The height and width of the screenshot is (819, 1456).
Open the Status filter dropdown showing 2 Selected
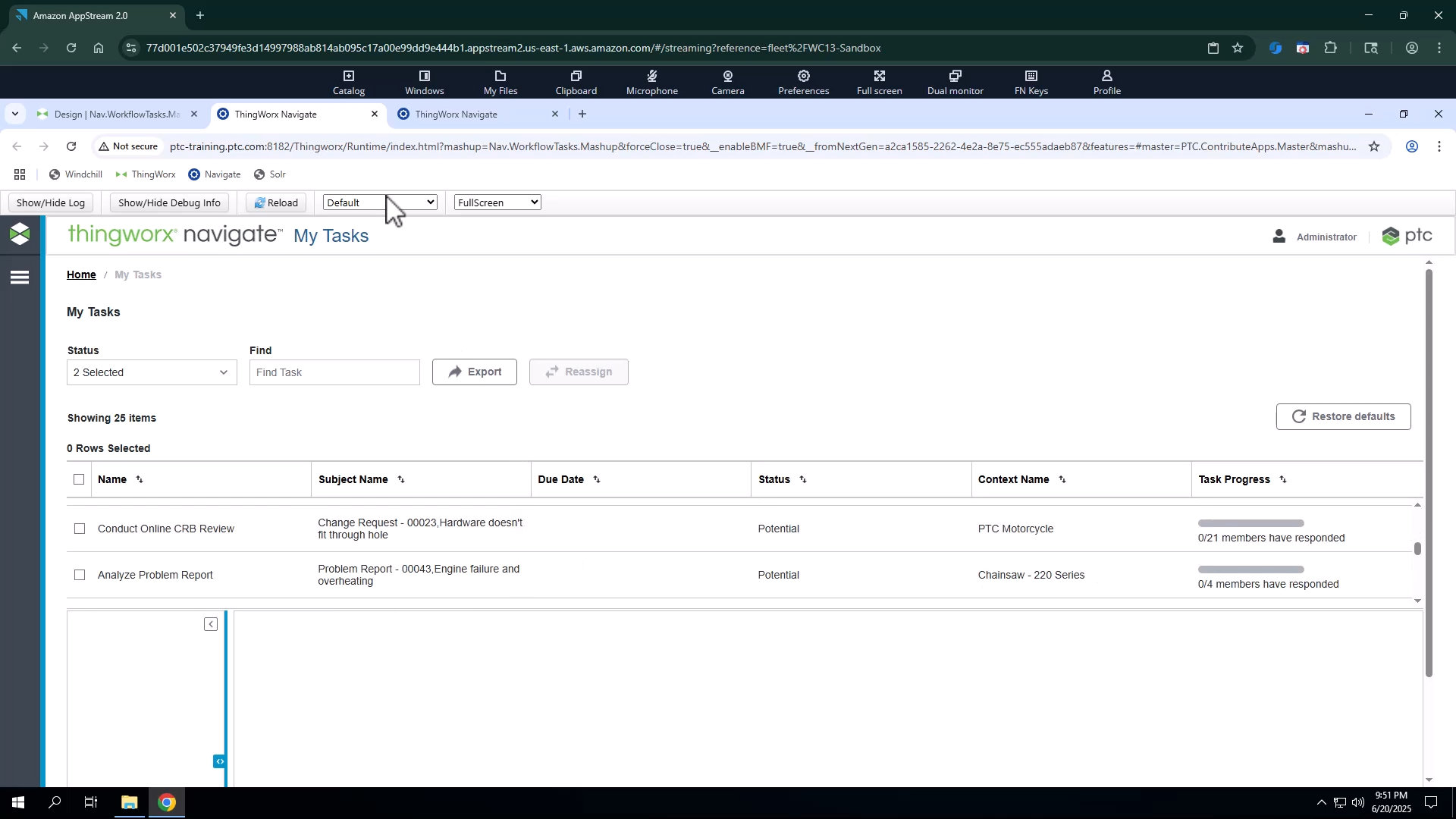[x=151, y=372]
